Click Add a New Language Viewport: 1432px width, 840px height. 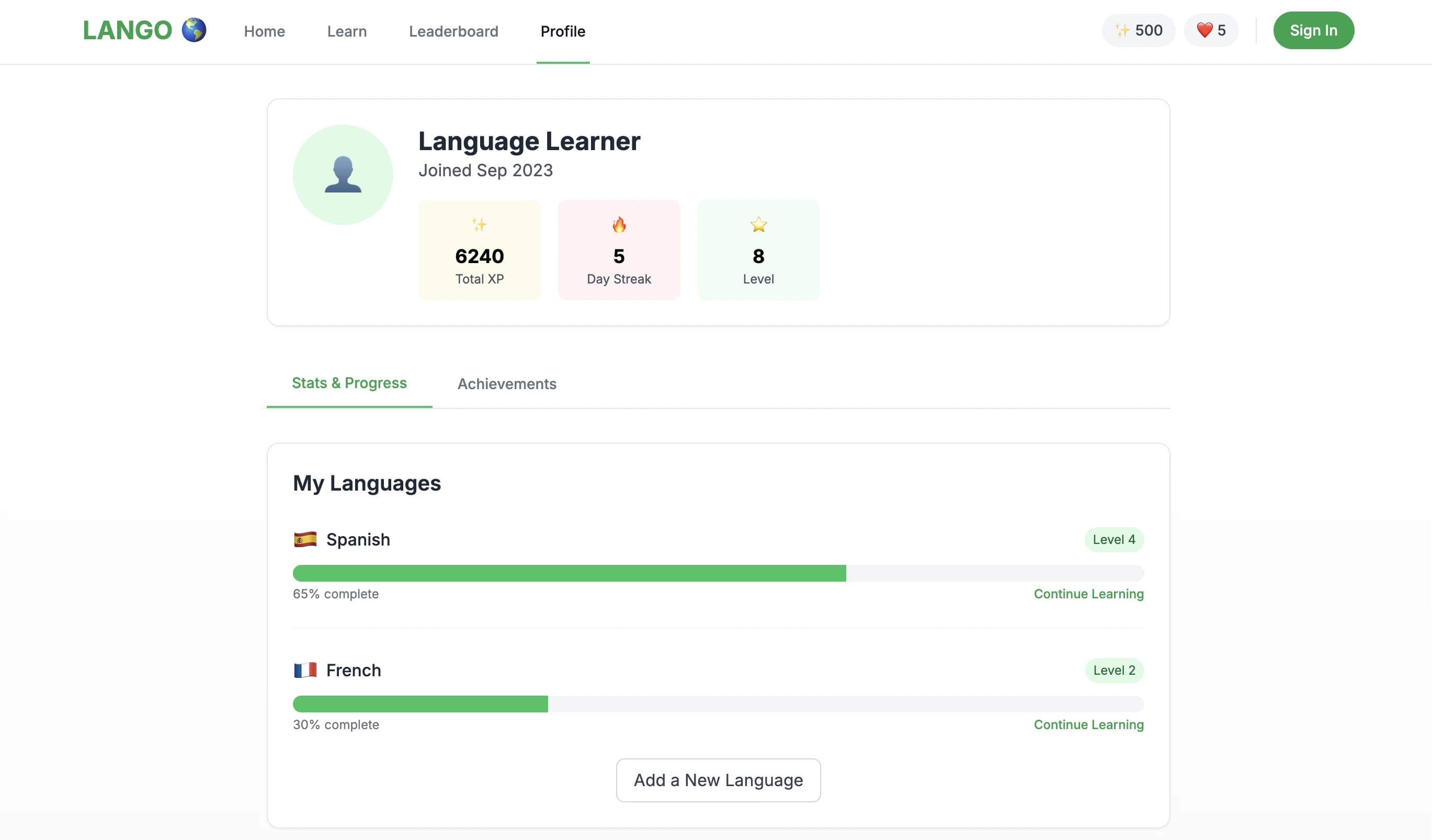click(x=718, y=780)
